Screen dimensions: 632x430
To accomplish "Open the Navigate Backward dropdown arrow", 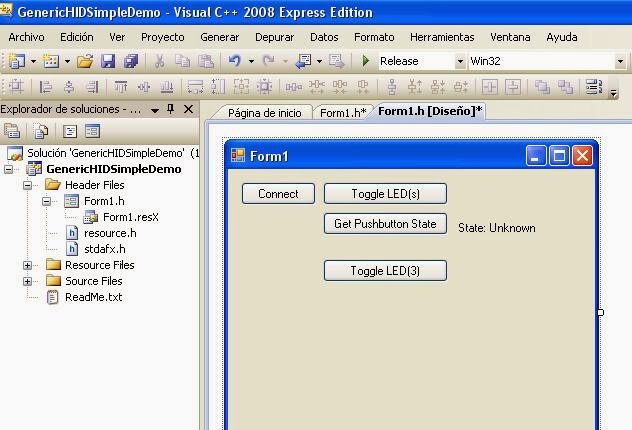I will coord(319,61).
